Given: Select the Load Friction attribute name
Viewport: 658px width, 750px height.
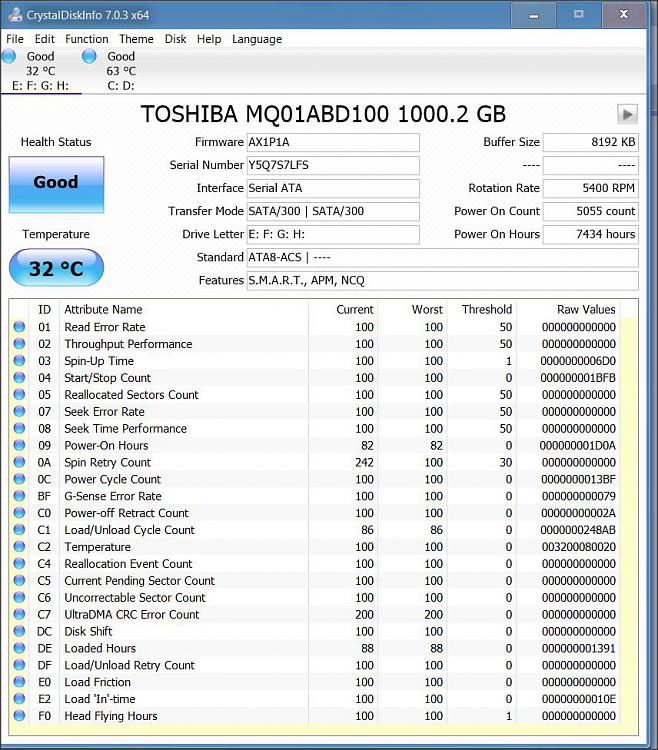Looking at the screenshot, I should click(x=98, y=682).
